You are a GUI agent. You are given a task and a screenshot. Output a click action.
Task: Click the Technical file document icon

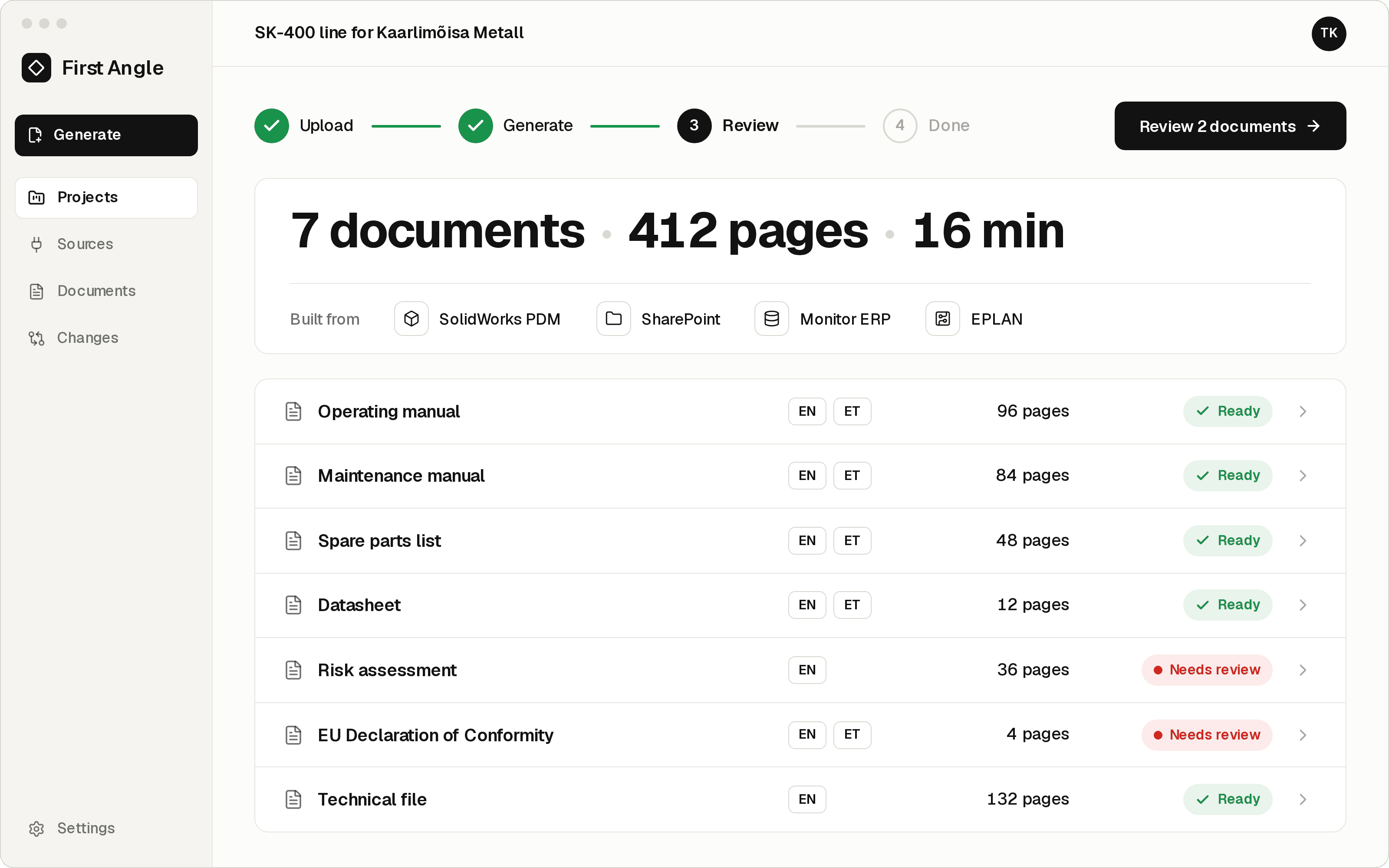pyautogui.click(x=293, y=799)
